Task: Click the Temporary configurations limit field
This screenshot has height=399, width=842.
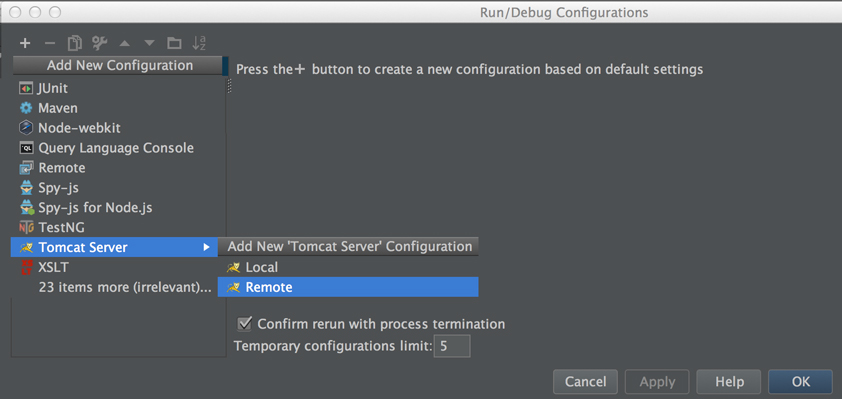Action: pos(452,346)
